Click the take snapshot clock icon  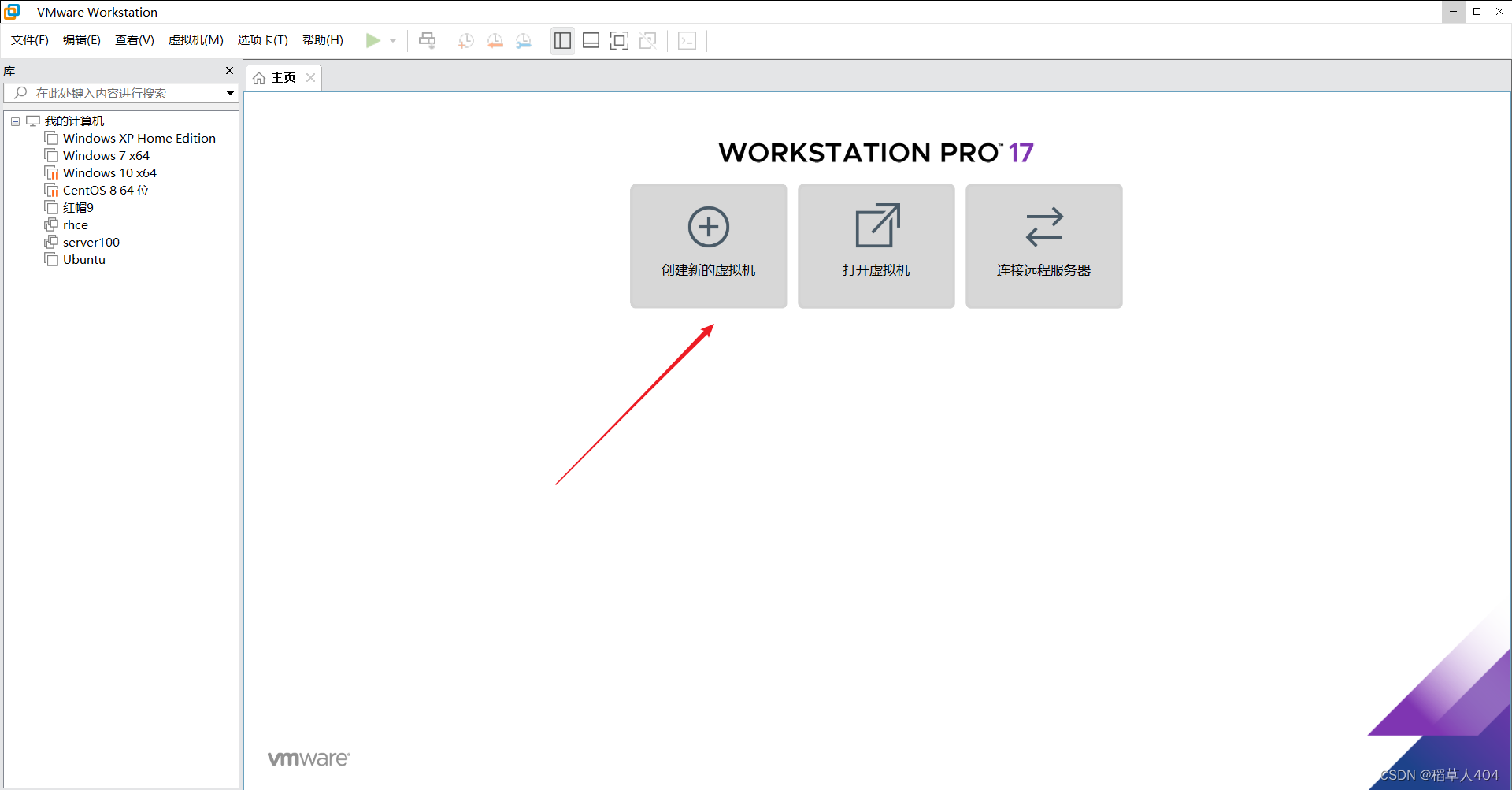pyautogui.click(x=466, y=41)
